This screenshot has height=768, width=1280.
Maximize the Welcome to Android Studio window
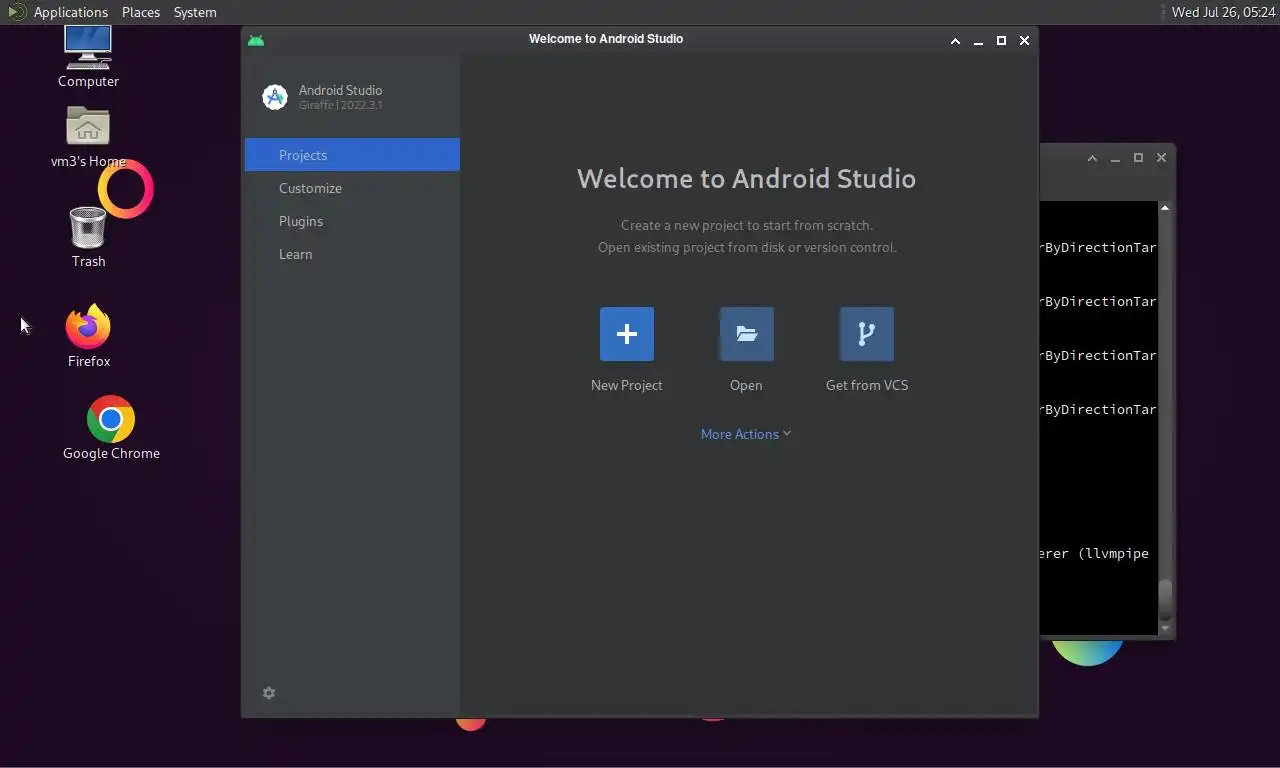(1001, 40)
